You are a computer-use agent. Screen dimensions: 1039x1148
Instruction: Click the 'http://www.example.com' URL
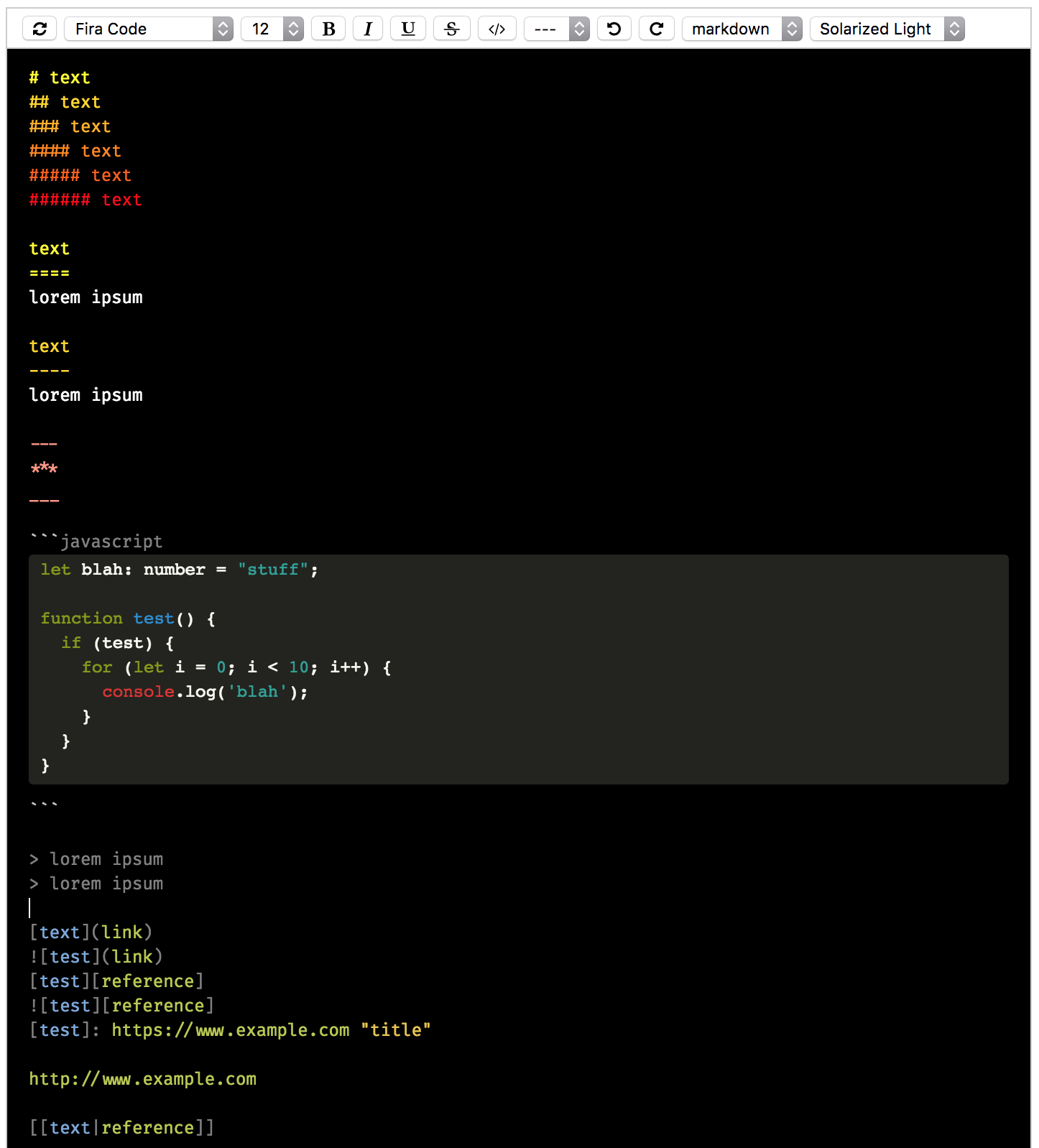143,1079
